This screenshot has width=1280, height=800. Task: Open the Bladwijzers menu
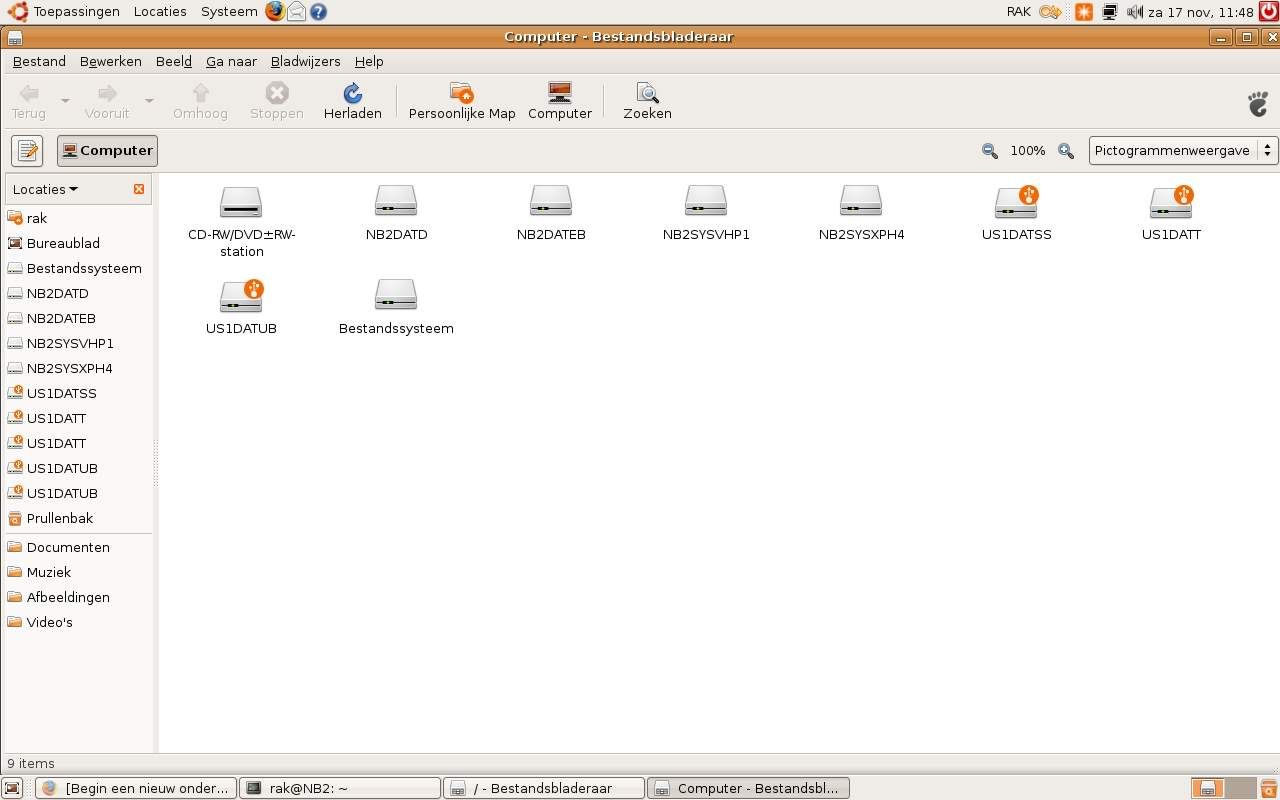pos(305,61)
